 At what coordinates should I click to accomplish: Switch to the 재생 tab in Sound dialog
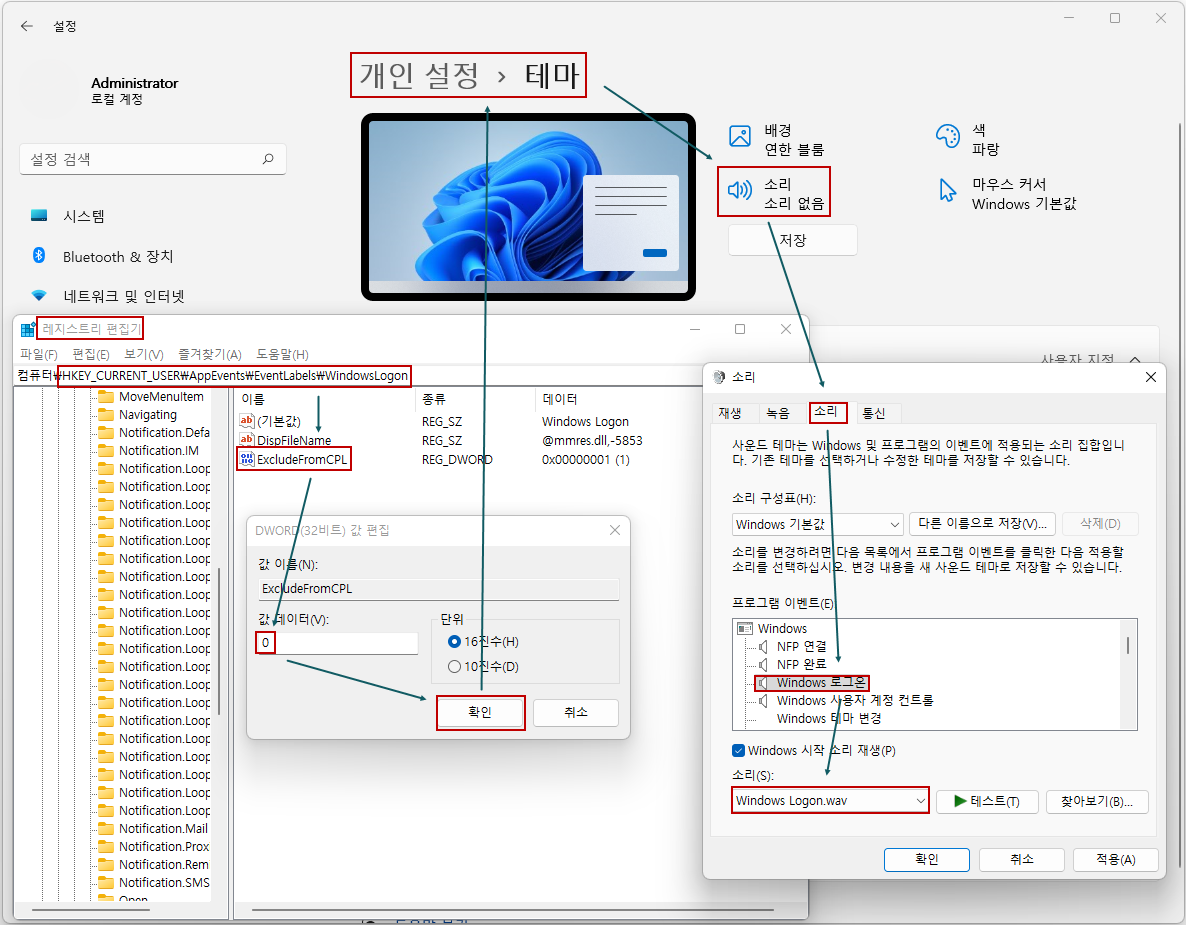coord(730,413)
